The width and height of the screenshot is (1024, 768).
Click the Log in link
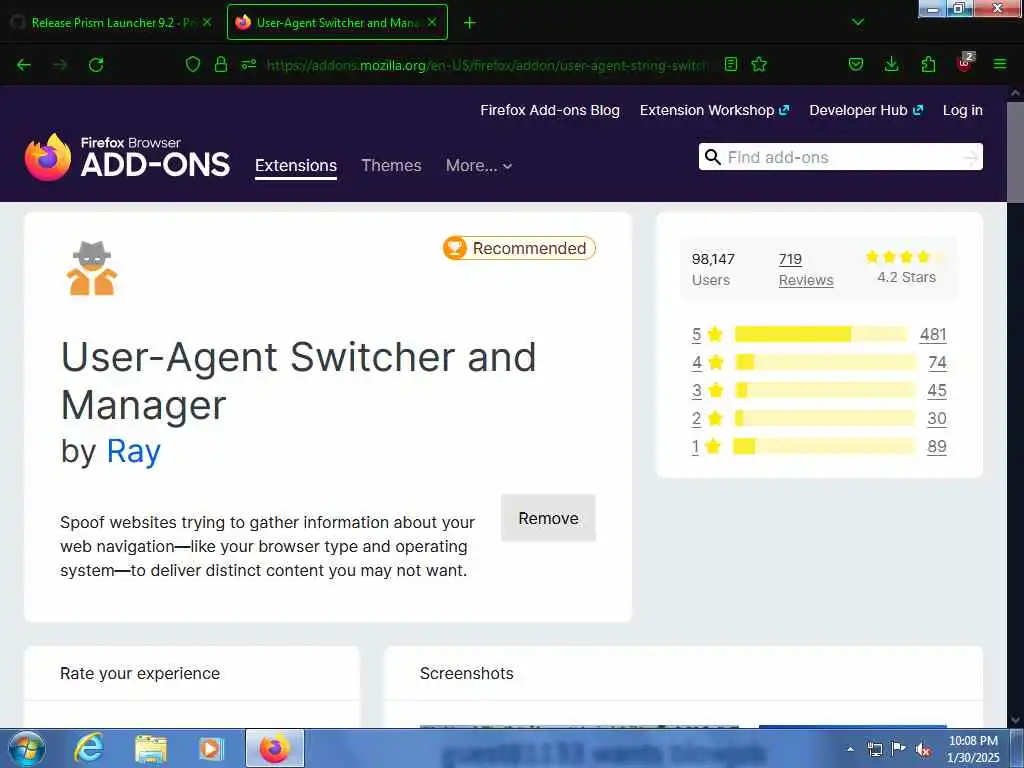pos(963,110)
